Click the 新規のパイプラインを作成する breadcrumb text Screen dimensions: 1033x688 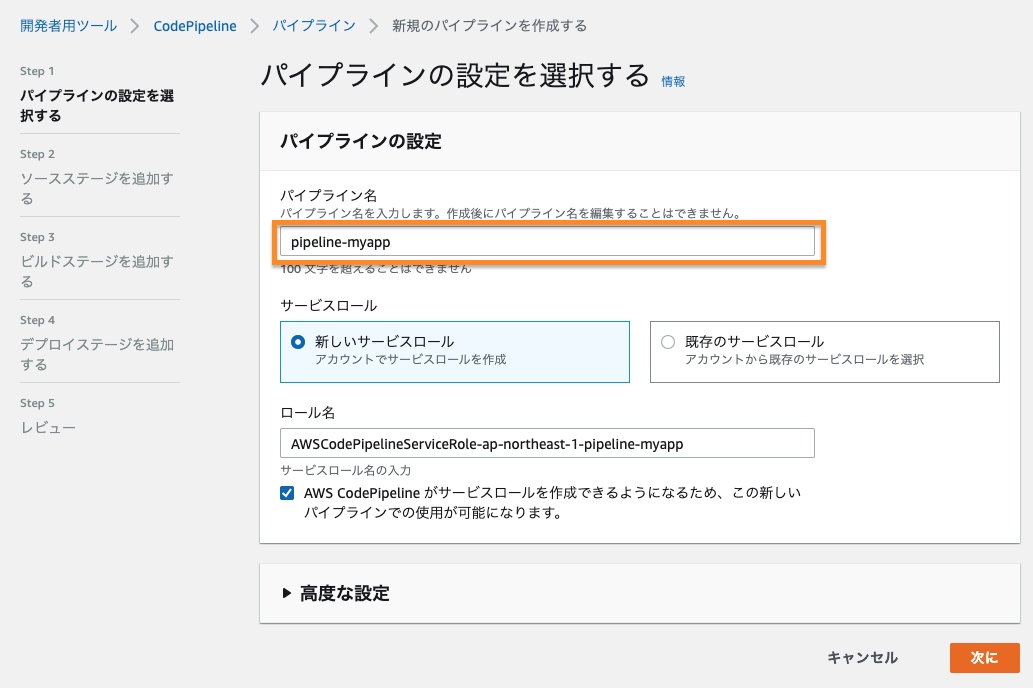click(489, 26)
